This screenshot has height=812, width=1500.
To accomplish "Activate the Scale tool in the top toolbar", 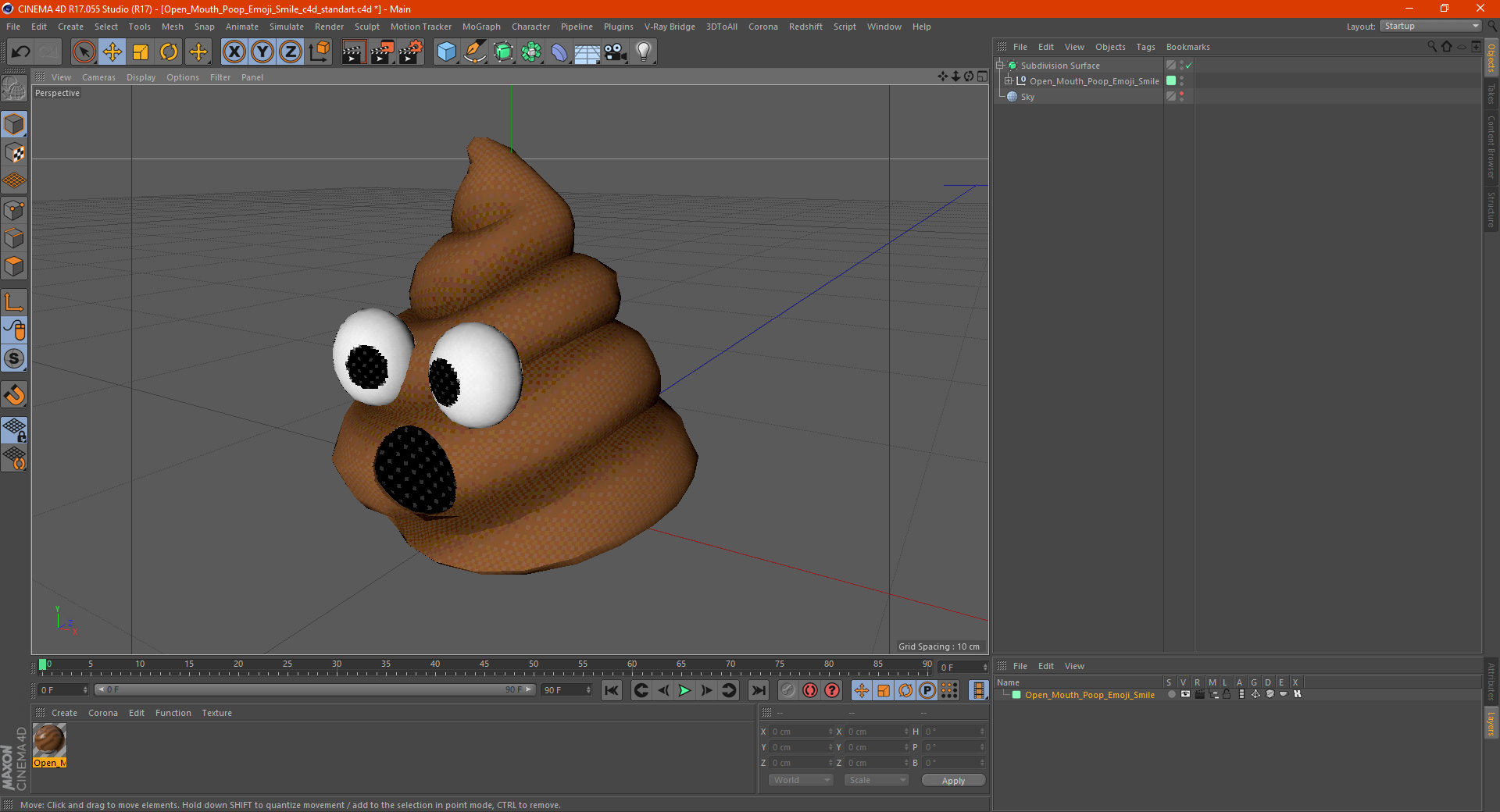I will pos(141,52).
